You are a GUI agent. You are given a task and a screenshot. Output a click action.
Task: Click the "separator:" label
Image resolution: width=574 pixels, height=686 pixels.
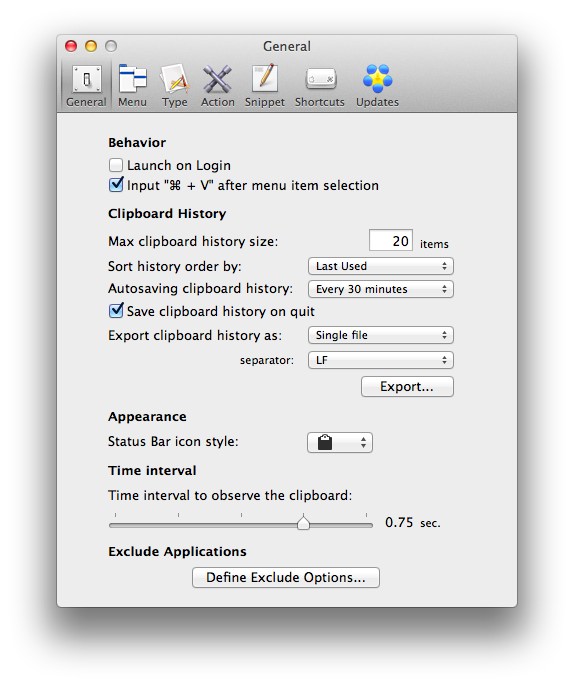[267, 360]
